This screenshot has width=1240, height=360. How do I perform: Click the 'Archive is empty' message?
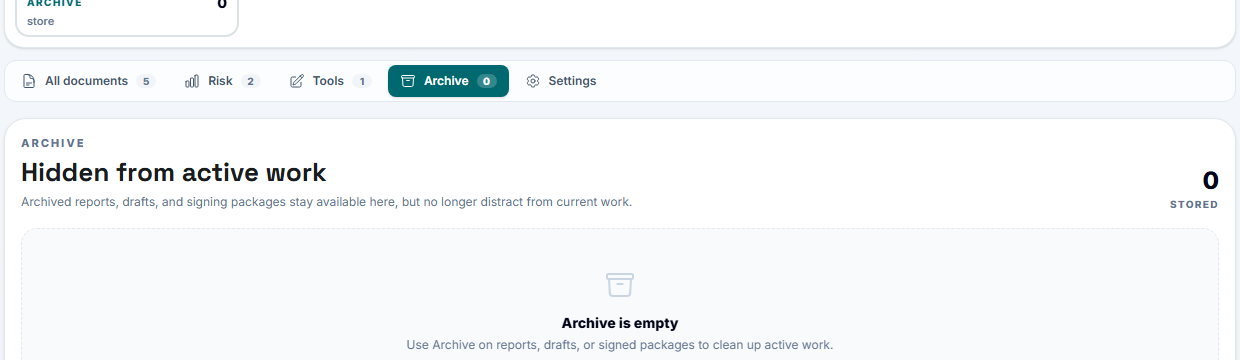[x=620, y=323]
